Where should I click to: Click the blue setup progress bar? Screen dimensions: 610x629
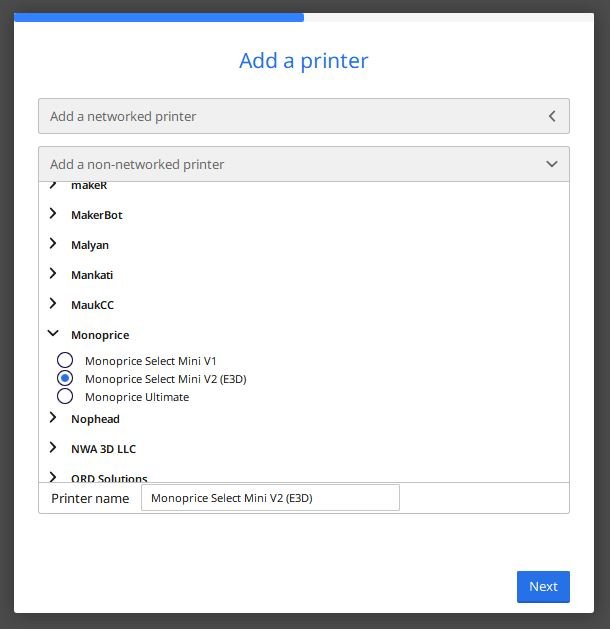pyautogui.click(x=159, y=17)
